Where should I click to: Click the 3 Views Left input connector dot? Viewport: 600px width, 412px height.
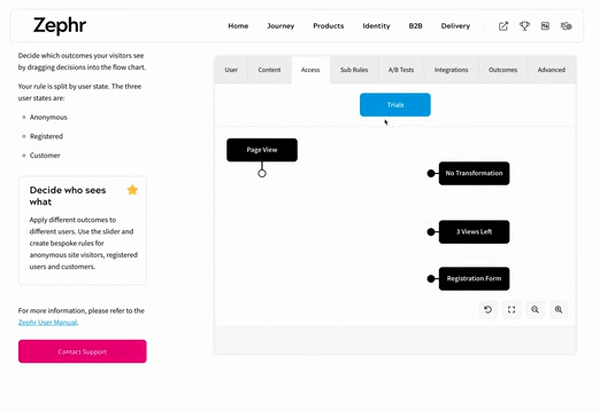coord(431,232)
